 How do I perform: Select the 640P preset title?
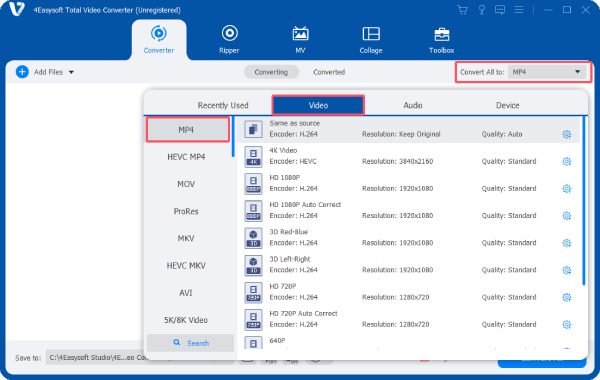click(x=277, y=341)
